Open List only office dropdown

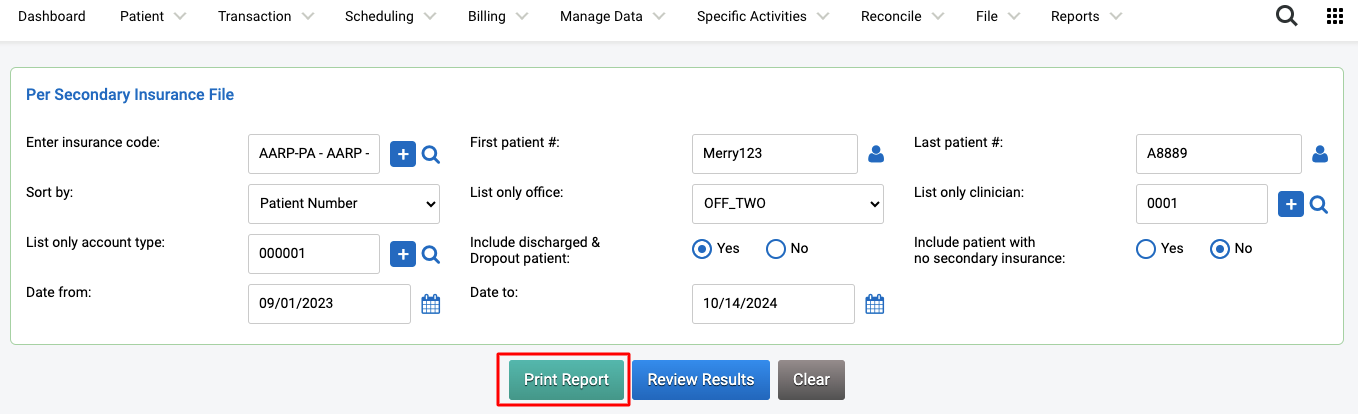click(x=788, y=203)
